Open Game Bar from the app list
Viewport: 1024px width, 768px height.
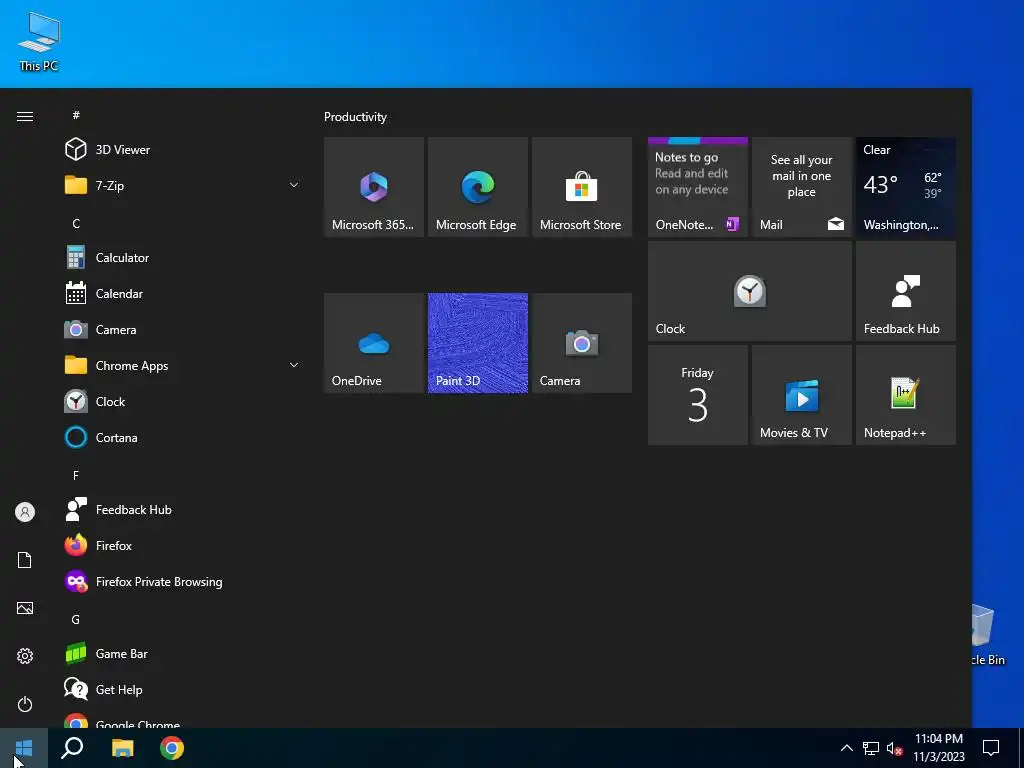click(x=181, y=654)
